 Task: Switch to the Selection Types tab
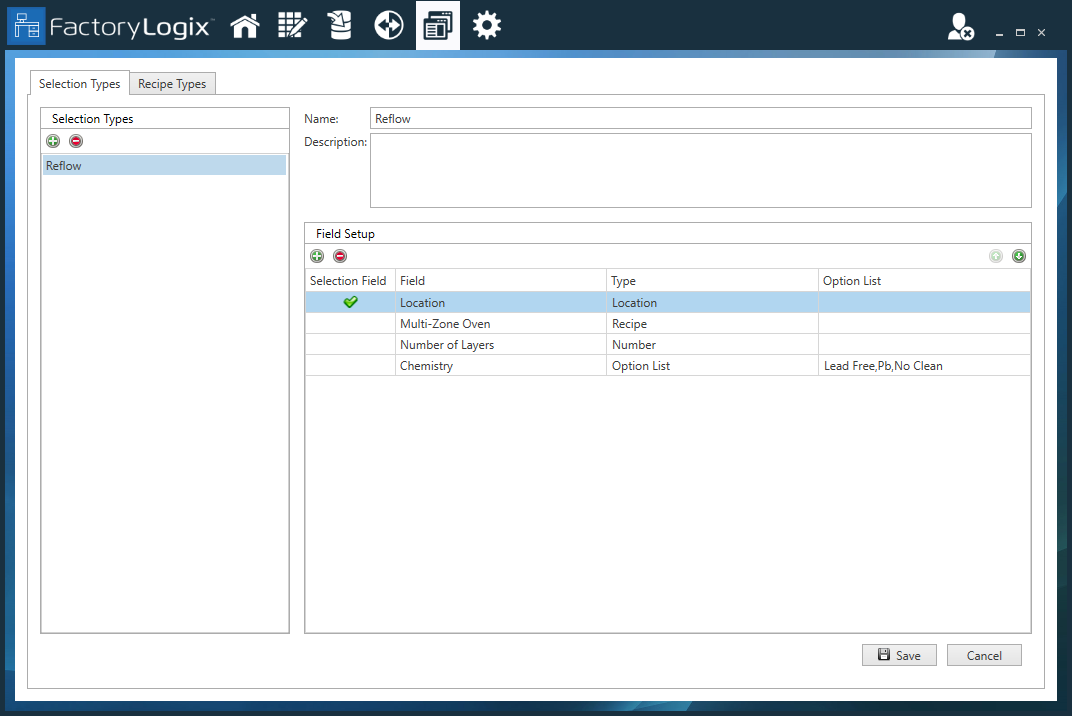click(80, 84)
